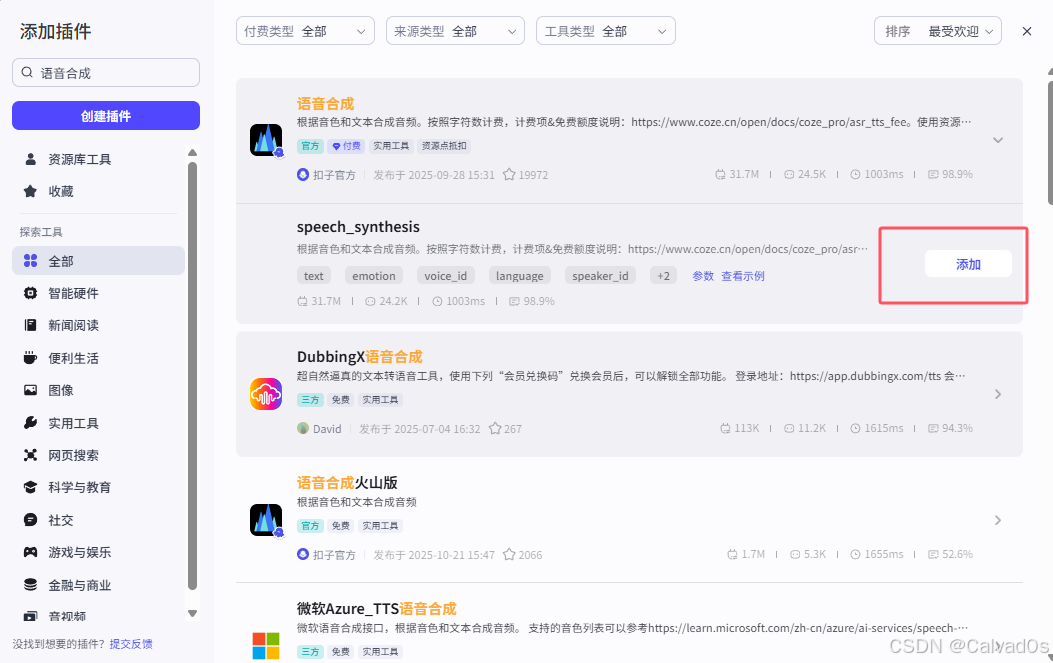
Task: Collapse the 语音合成 plugin card
Action: [x=998, y=140]
